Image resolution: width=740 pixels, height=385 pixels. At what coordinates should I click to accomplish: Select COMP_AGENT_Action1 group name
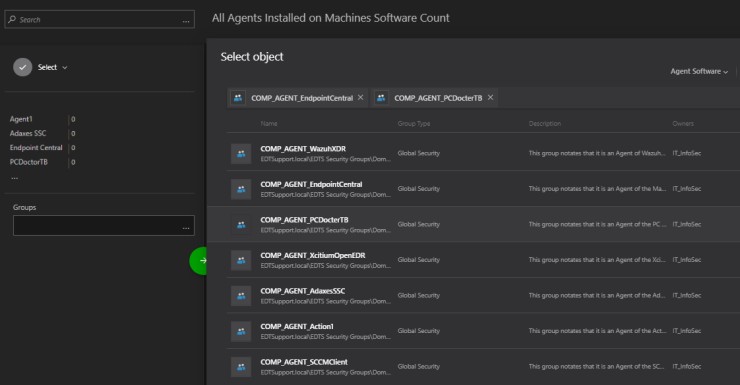pyautogui.click(x=297, y=326)
